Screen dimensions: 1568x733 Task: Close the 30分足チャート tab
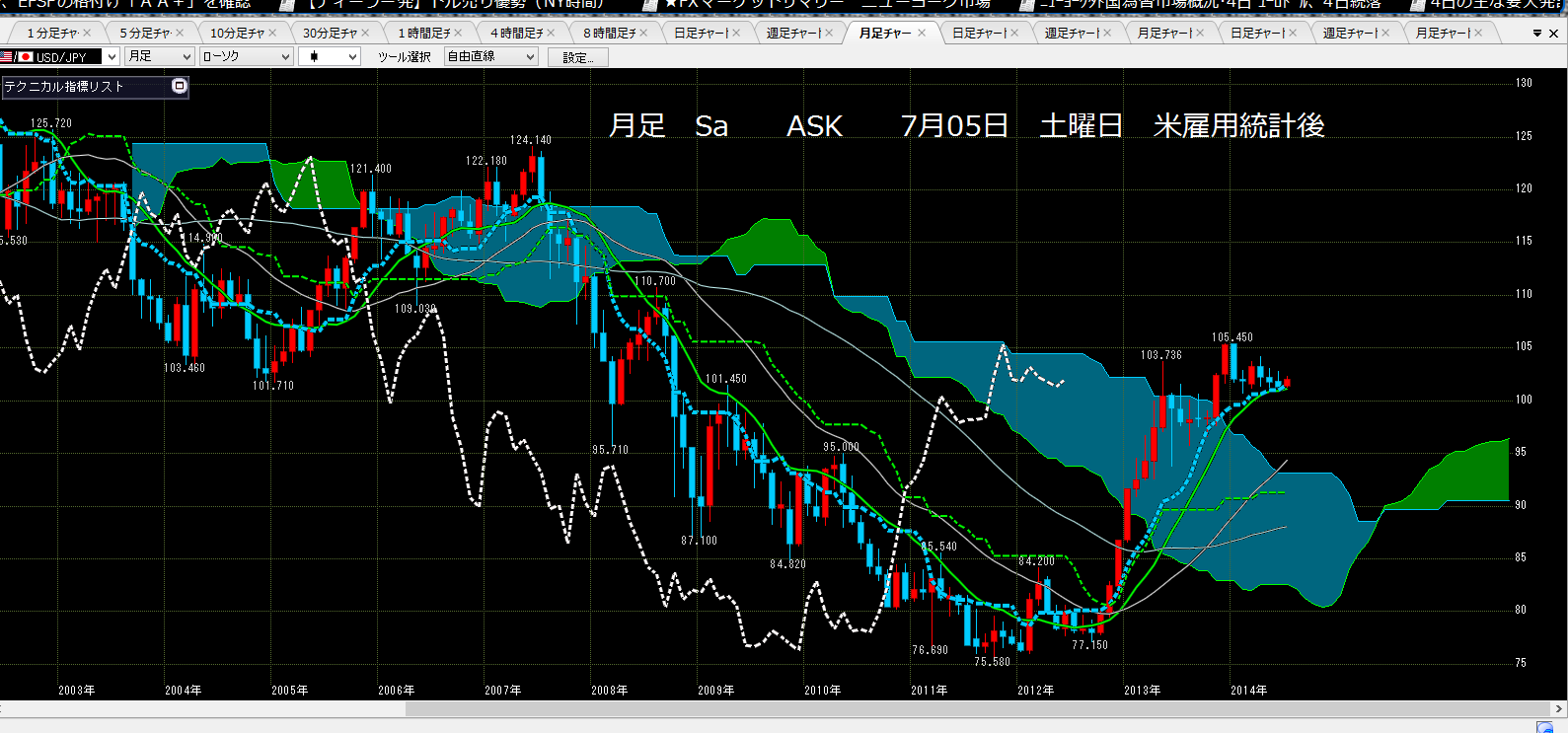pos(365,34)
